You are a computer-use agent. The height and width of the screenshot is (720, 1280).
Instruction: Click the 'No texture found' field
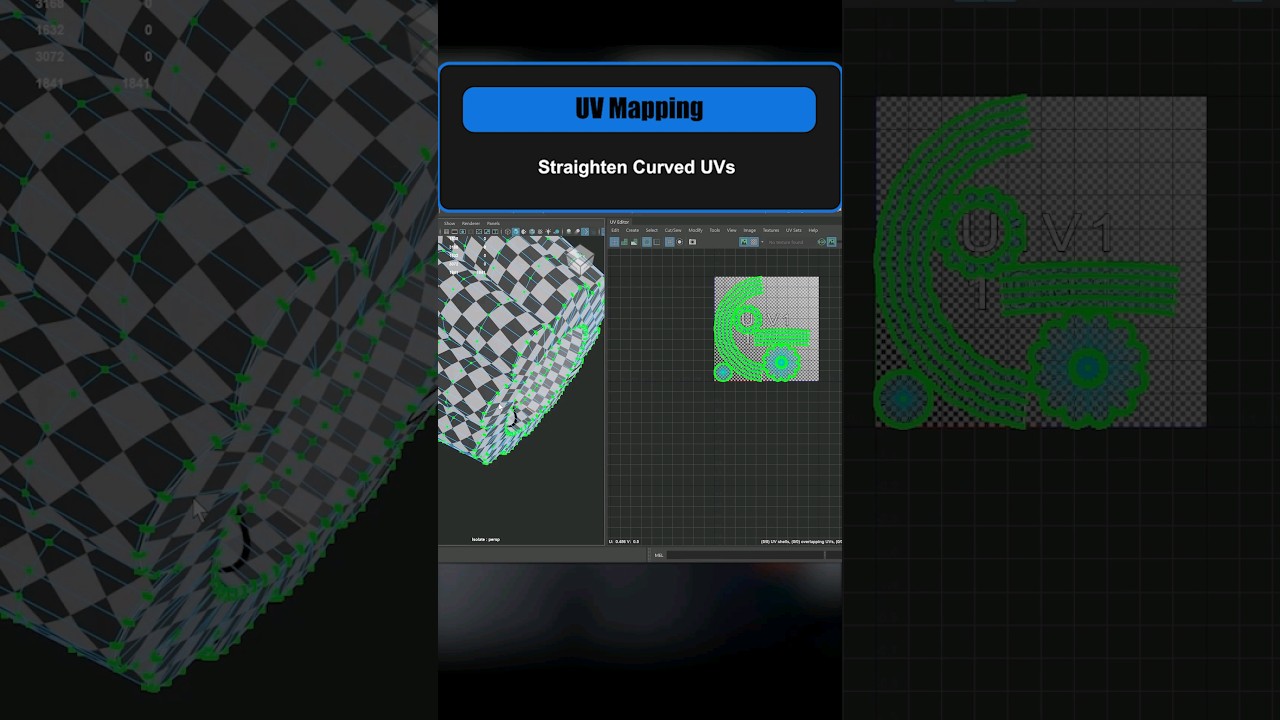pyautogui.click(x=786, y=242)
